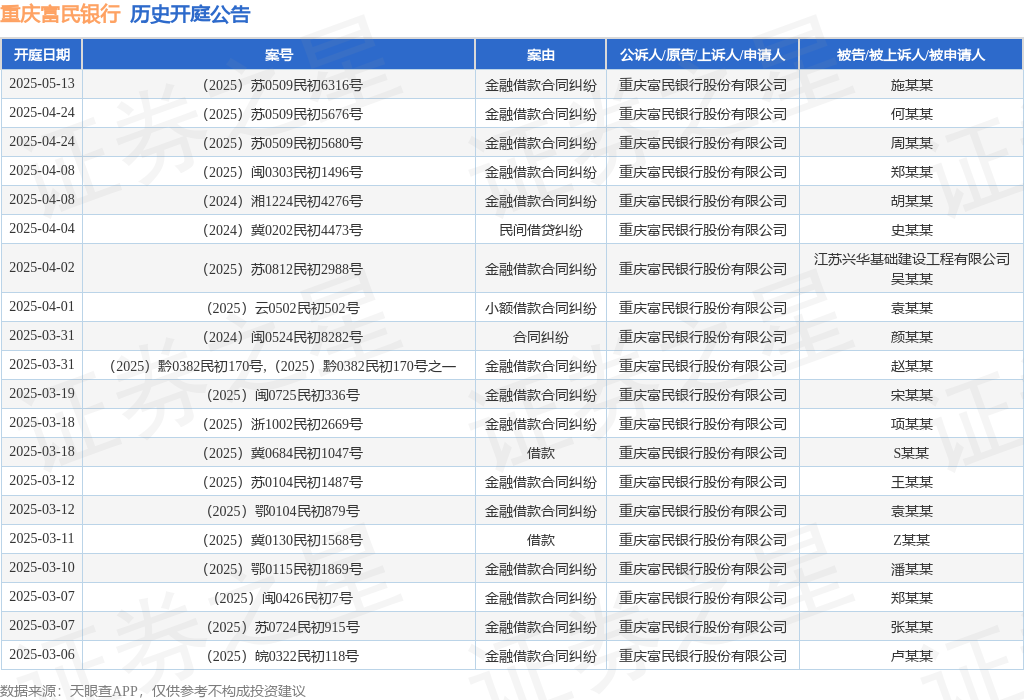The width and height of the screenshot is (1024, 700).
Task: Click the 公诉人/原告/上诉人/申请人 column header
Action: click(x=703, y=55)
